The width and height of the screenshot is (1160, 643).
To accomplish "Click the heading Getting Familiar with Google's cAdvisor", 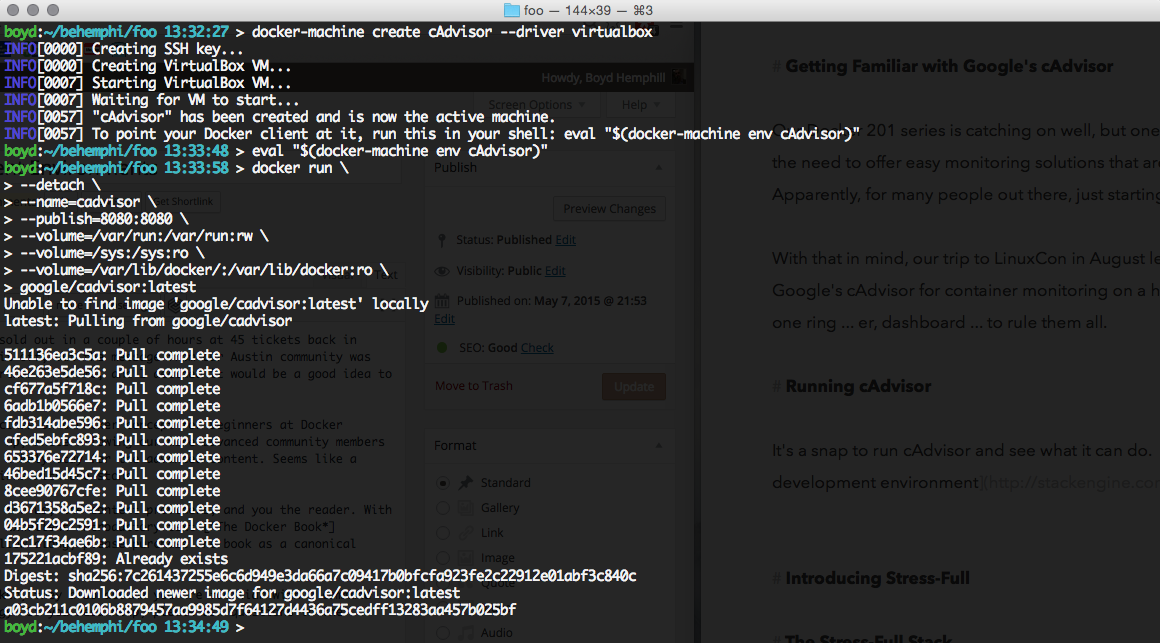I will 949,67.
